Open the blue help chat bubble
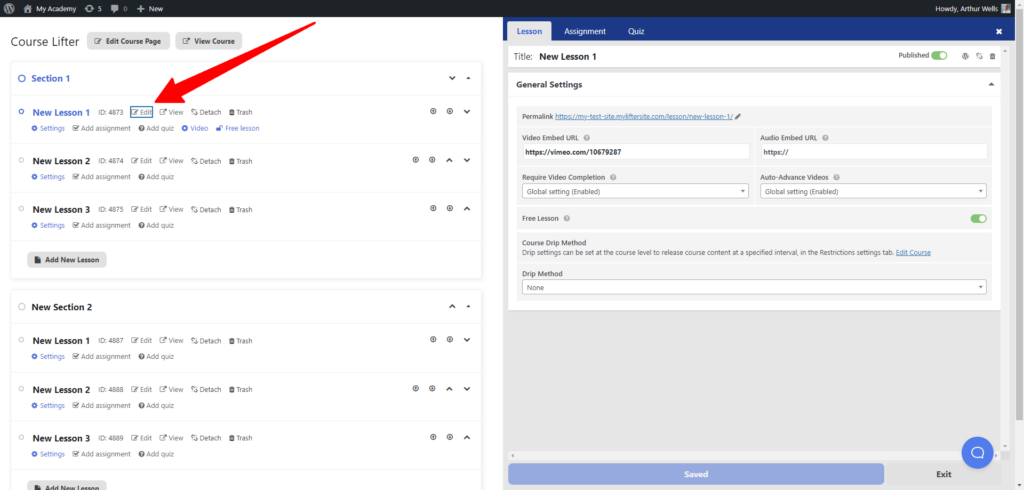This screenshot has width=1024, height=490. pyautogui.click(x=977, y=453)
